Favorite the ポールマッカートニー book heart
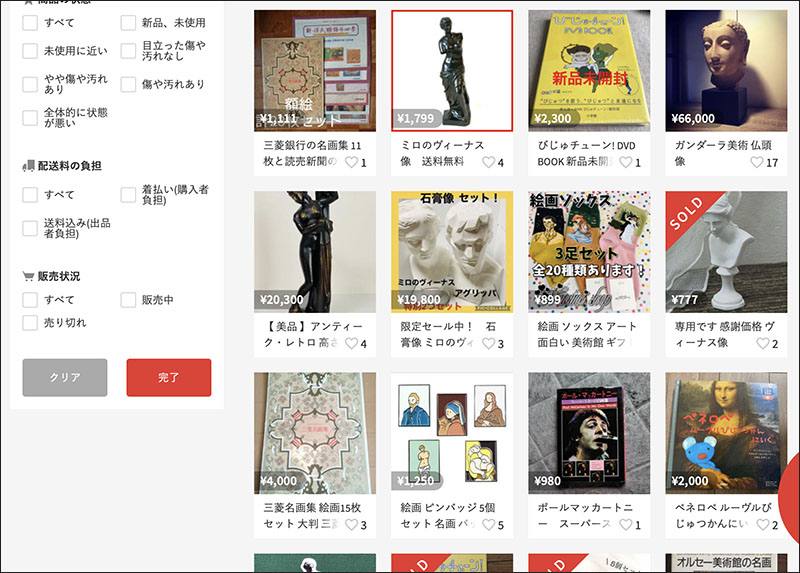800x573 pixels. (x=626, y=525)
